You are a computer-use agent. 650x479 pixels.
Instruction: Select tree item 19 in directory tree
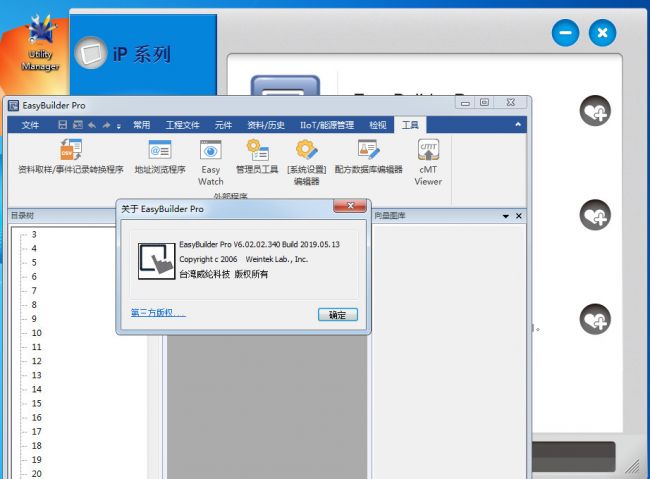click(36, 460)
